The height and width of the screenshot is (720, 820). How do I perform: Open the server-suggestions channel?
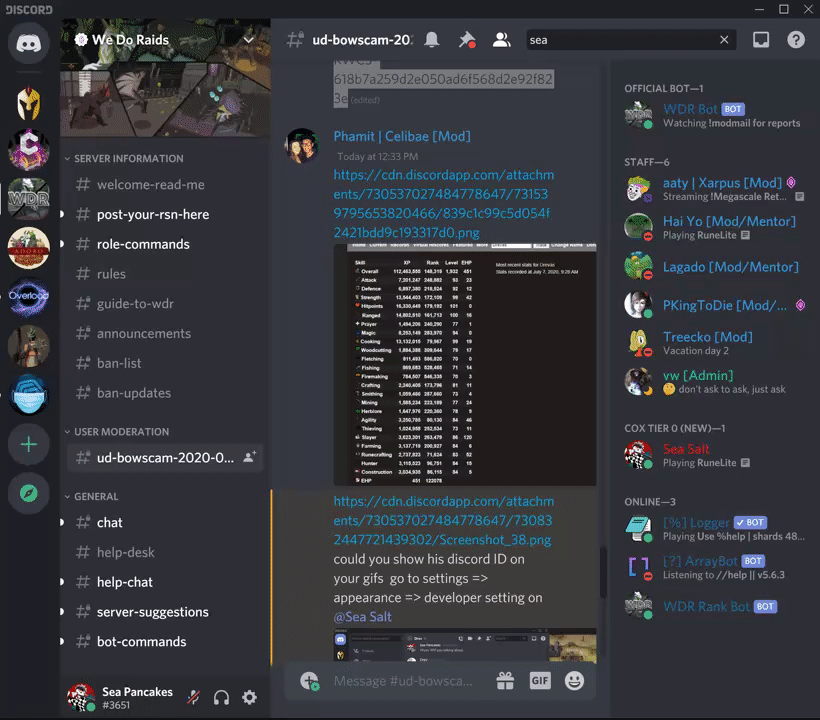pyautogui.click(x=165, y=612)
